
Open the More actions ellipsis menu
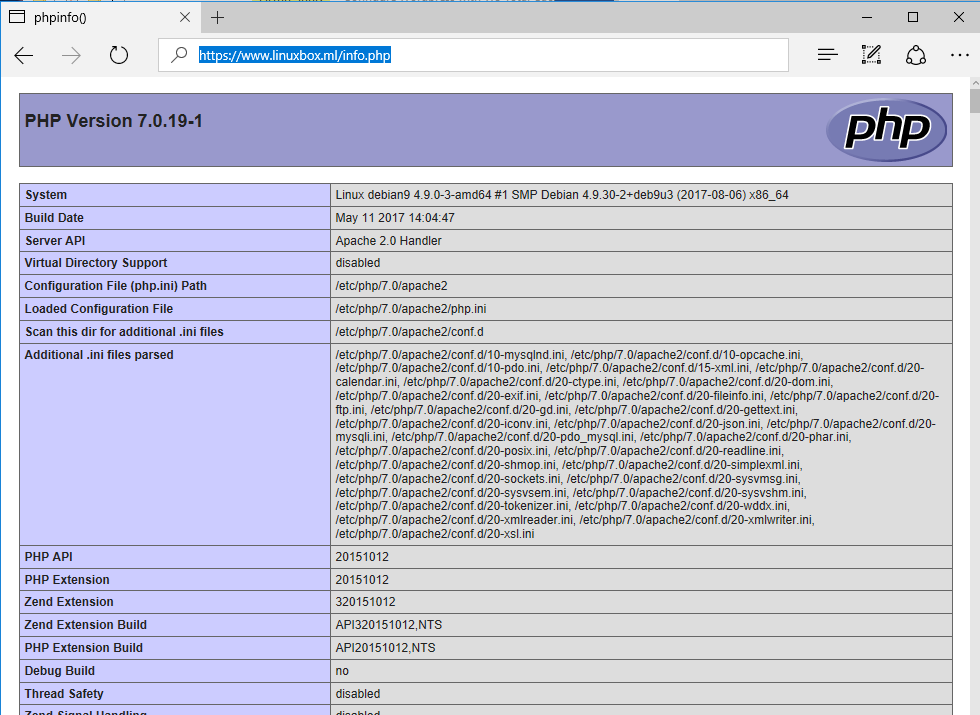point(959,55)
